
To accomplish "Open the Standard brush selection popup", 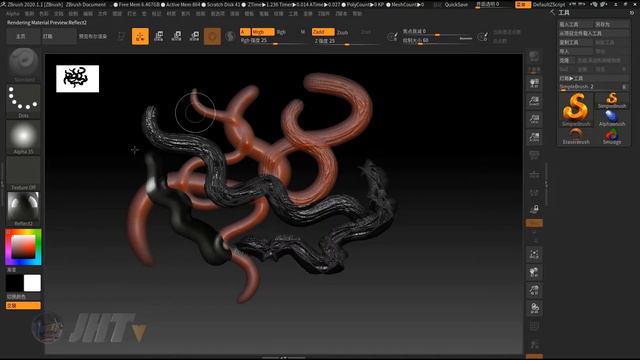I will pyautogui.click(x=23, y=64).
